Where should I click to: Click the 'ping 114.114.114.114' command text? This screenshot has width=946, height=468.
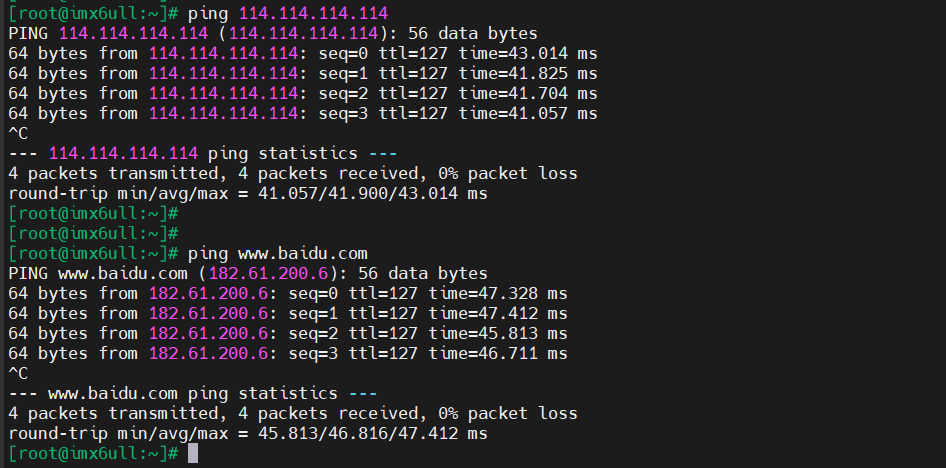click(288, 13)
